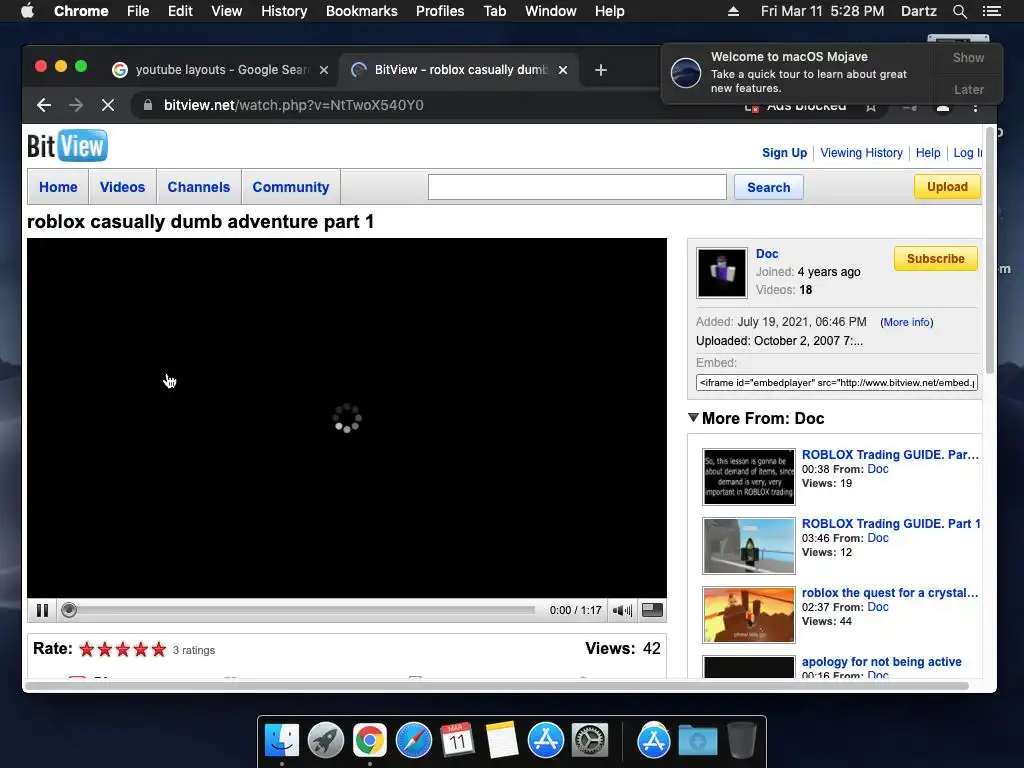The width and height of the screenshot is (1024, 768).
Task: Open a new Chrome tab with plus
Action: 601,70
